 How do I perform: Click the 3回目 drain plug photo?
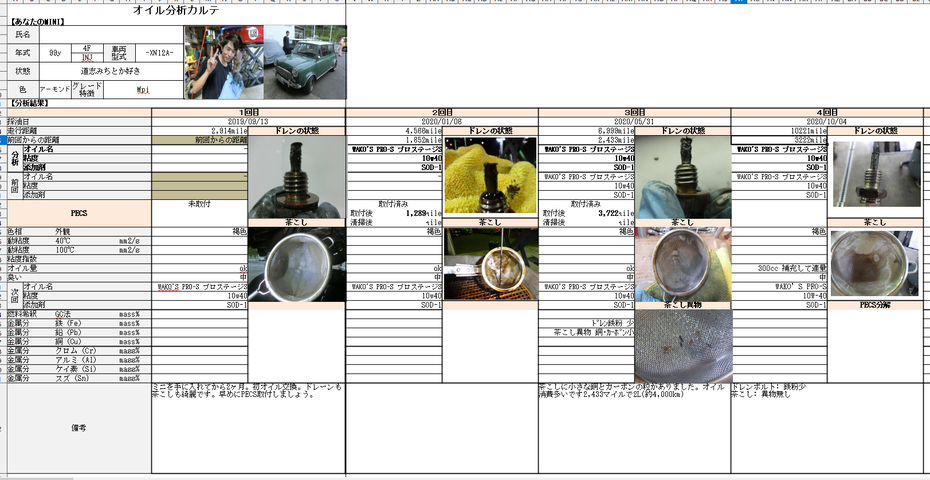coord(683,177)
